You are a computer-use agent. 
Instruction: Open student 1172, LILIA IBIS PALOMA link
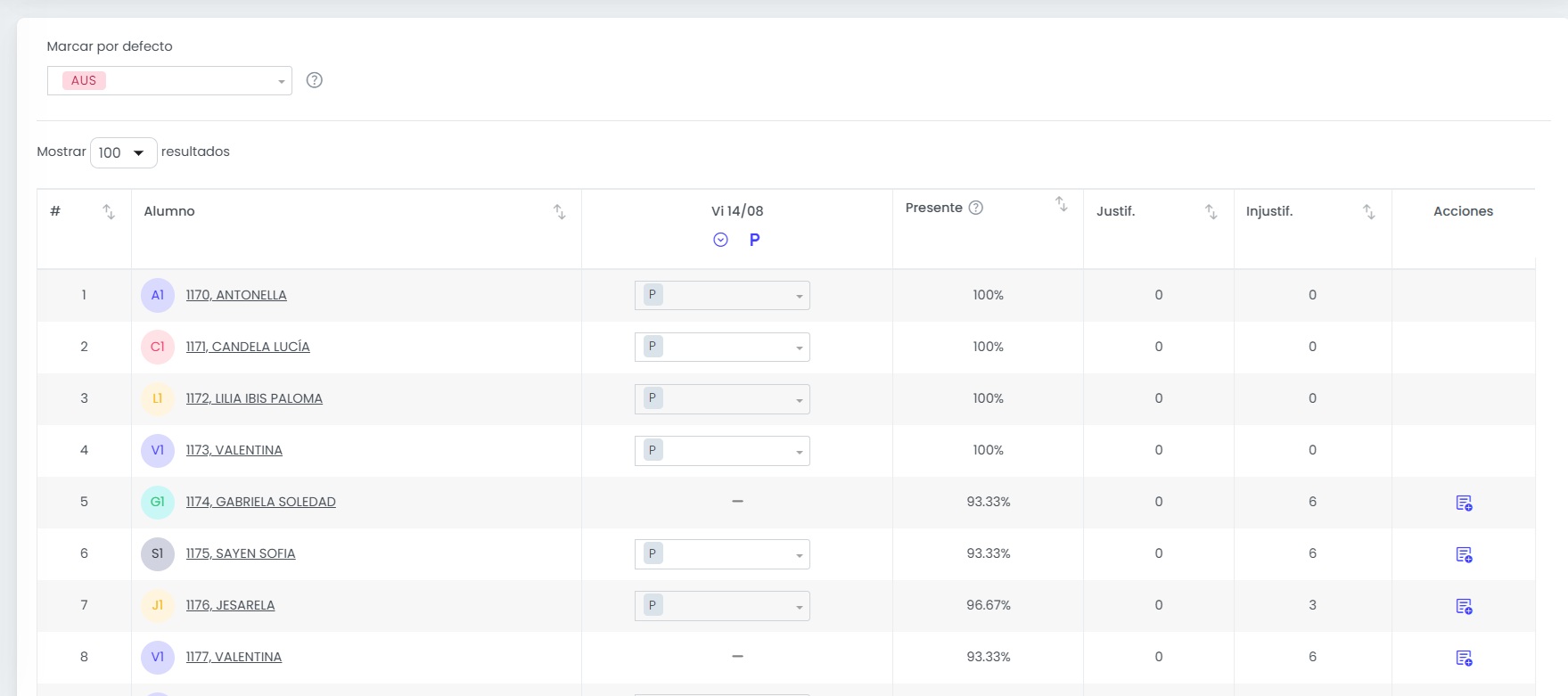coord(254,398)
